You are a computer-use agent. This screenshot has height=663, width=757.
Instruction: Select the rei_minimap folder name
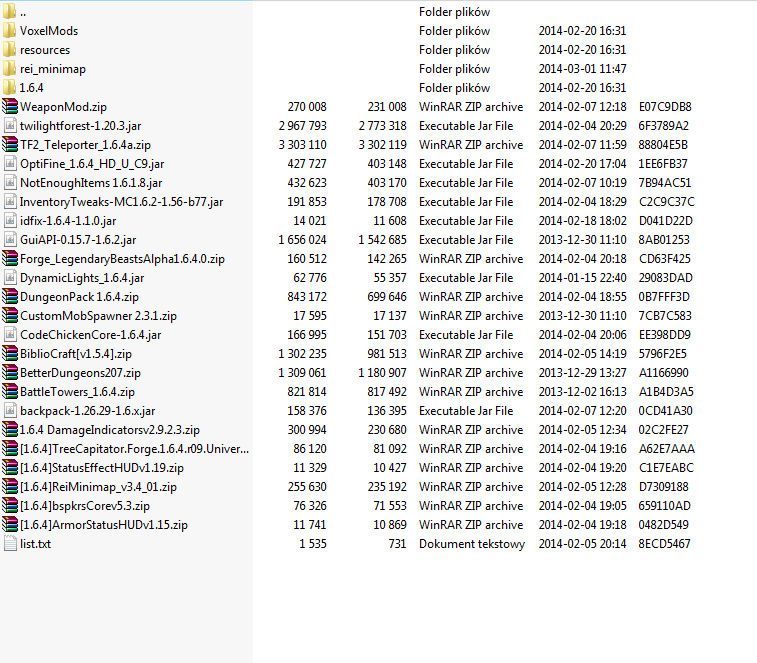(x=53, y=69)
